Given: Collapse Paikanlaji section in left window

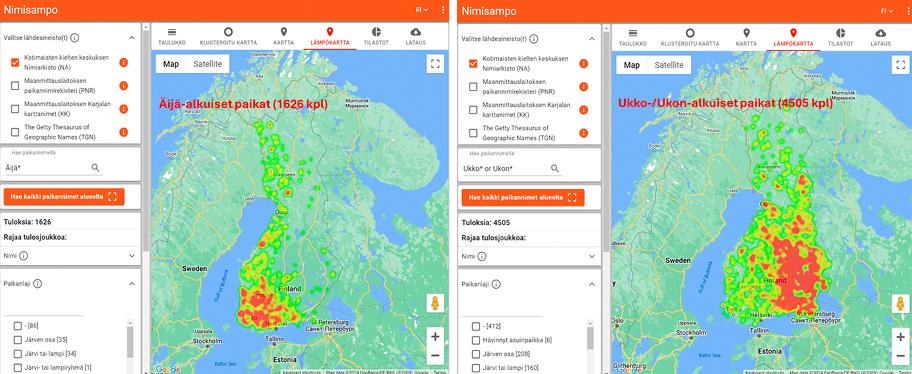Looking at the screenshot, I should pyautogui.click(x=131, y=283).
